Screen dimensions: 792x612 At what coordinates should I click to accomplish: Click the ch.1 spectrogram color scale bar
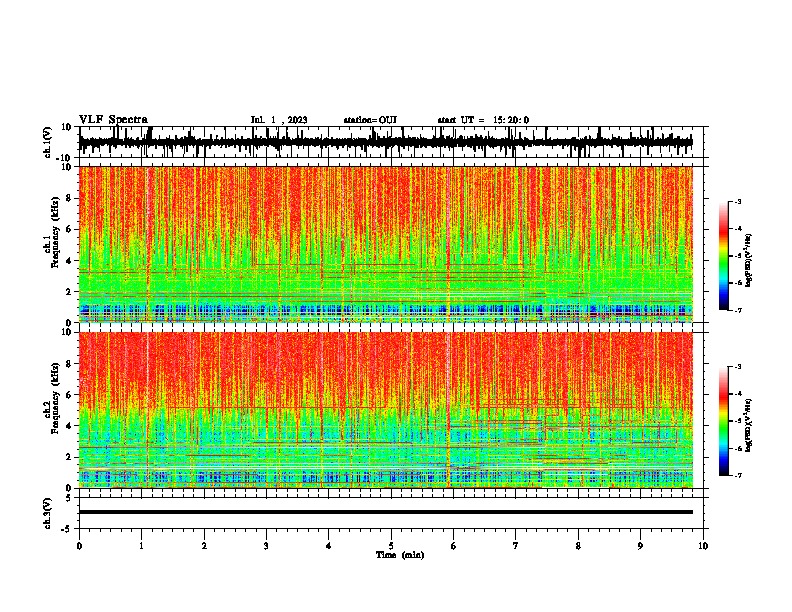tap(724, 256)
